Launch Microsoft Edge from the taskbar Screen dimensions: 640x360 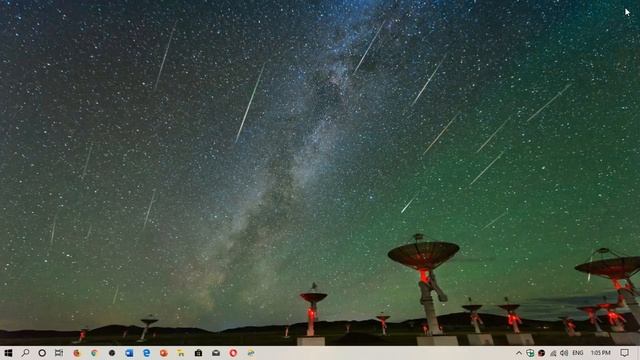pyautogui.click(x=147, y=353)
